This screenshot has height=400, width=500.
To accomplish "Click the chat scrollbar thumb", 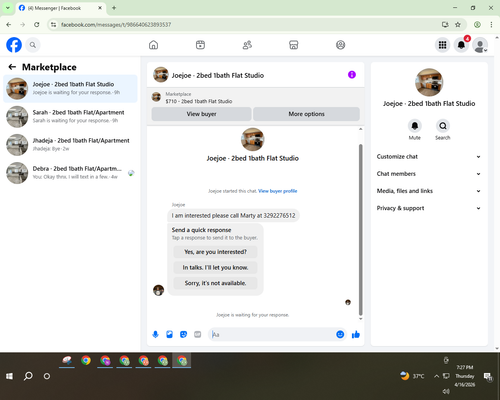I will point(360,229).
